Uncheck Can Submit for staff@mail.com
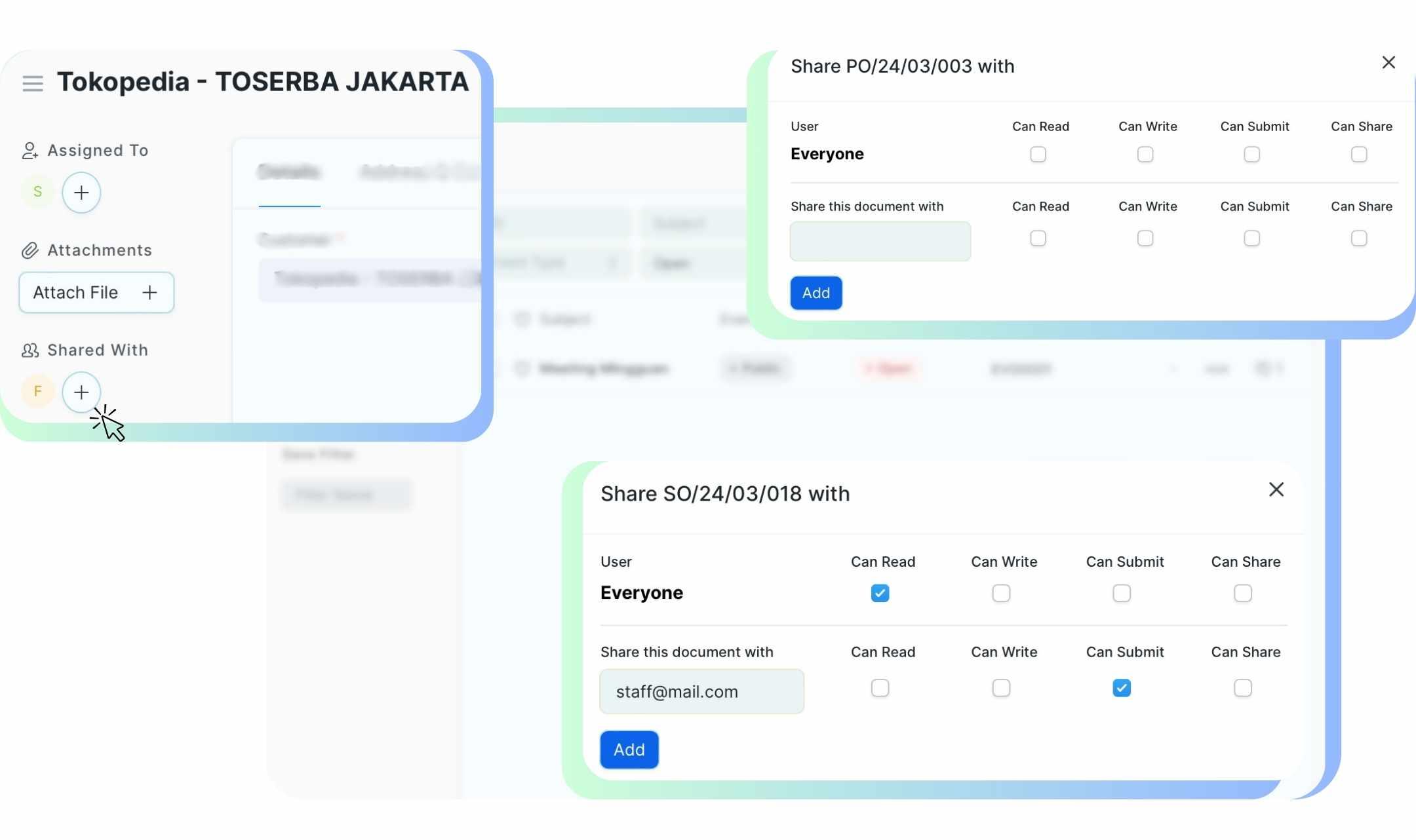 click(1122, 687)
